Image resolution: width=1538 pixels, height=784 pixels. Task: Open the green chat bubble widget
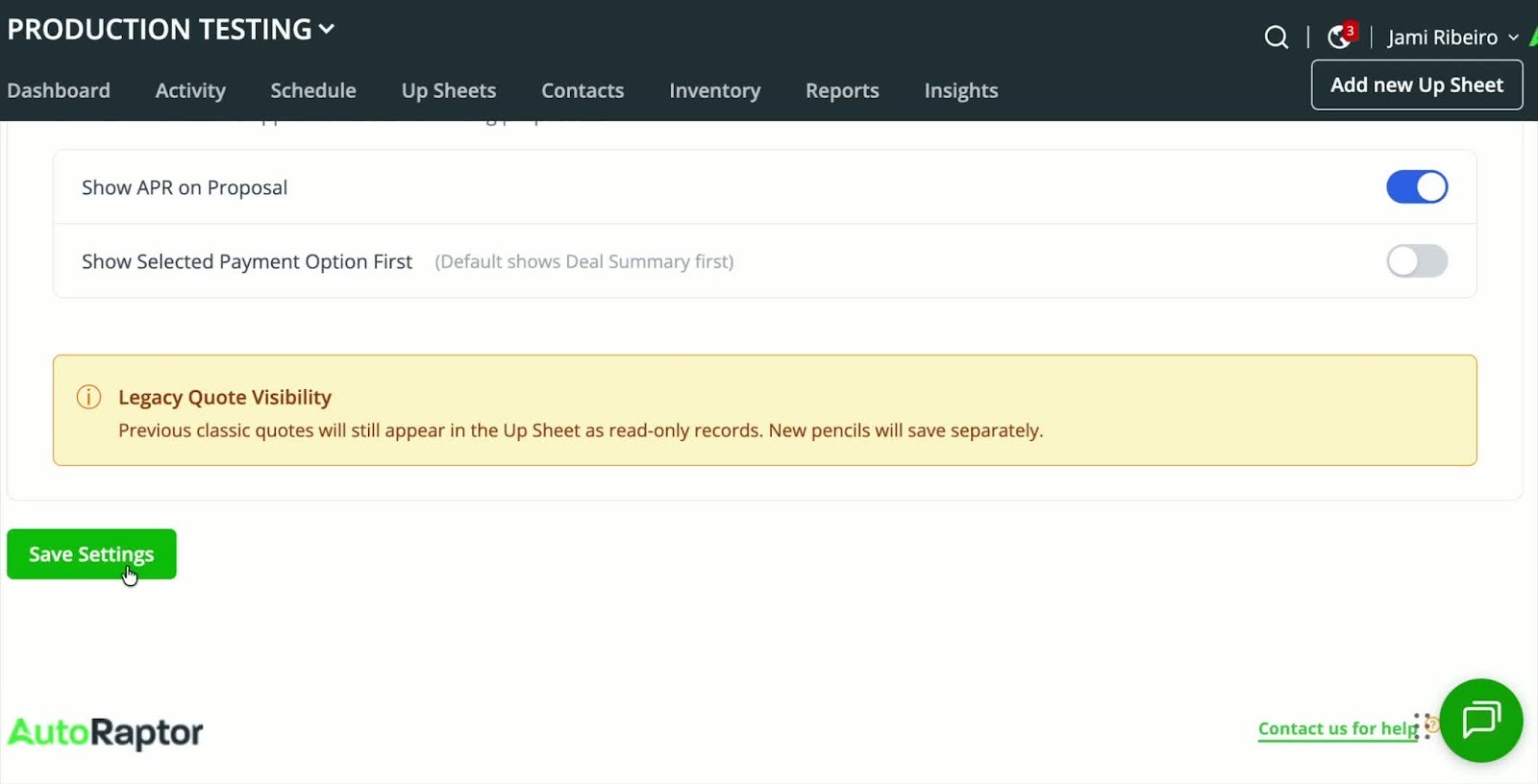[x=1480, y=720]
